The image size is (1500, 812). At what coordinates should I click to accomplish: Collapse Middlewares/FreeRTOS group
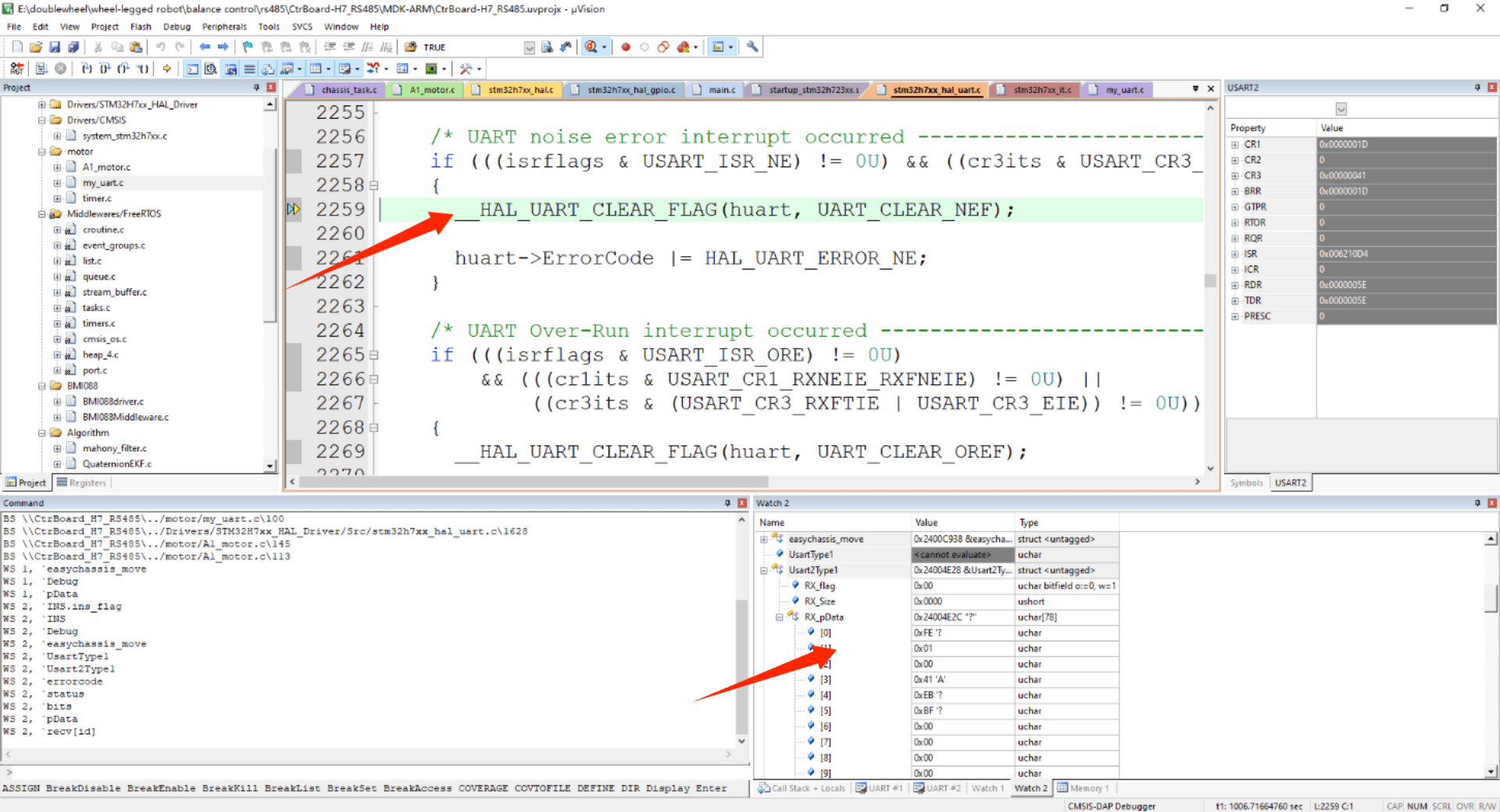(42, 213)
